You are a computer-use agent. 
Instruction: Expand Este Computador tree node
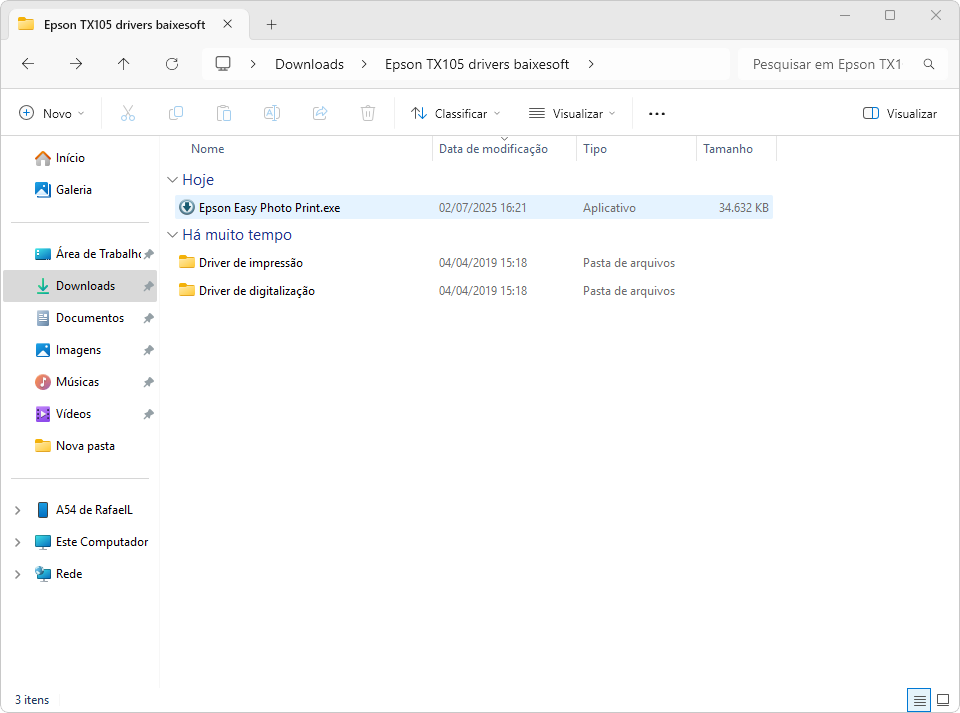point(18,542)
